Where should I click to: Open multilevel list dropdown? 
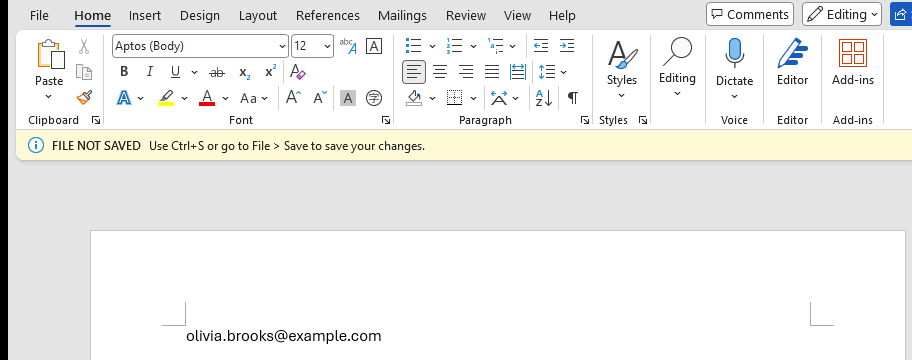(512, 46)
